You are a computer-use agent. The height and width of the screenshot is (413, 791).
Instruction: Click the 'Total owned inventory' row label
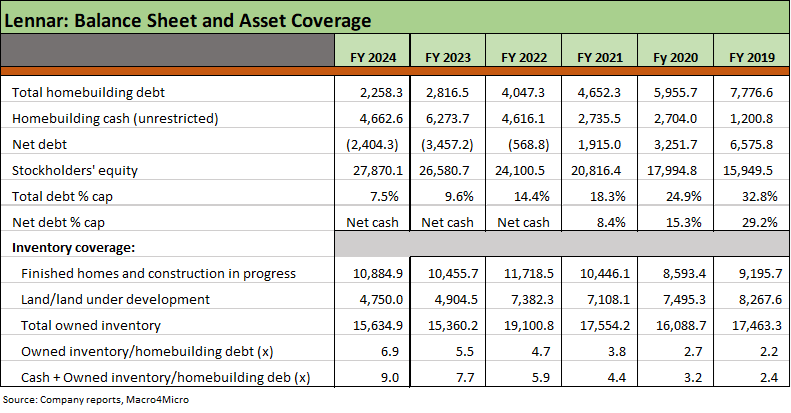(91, 326)
